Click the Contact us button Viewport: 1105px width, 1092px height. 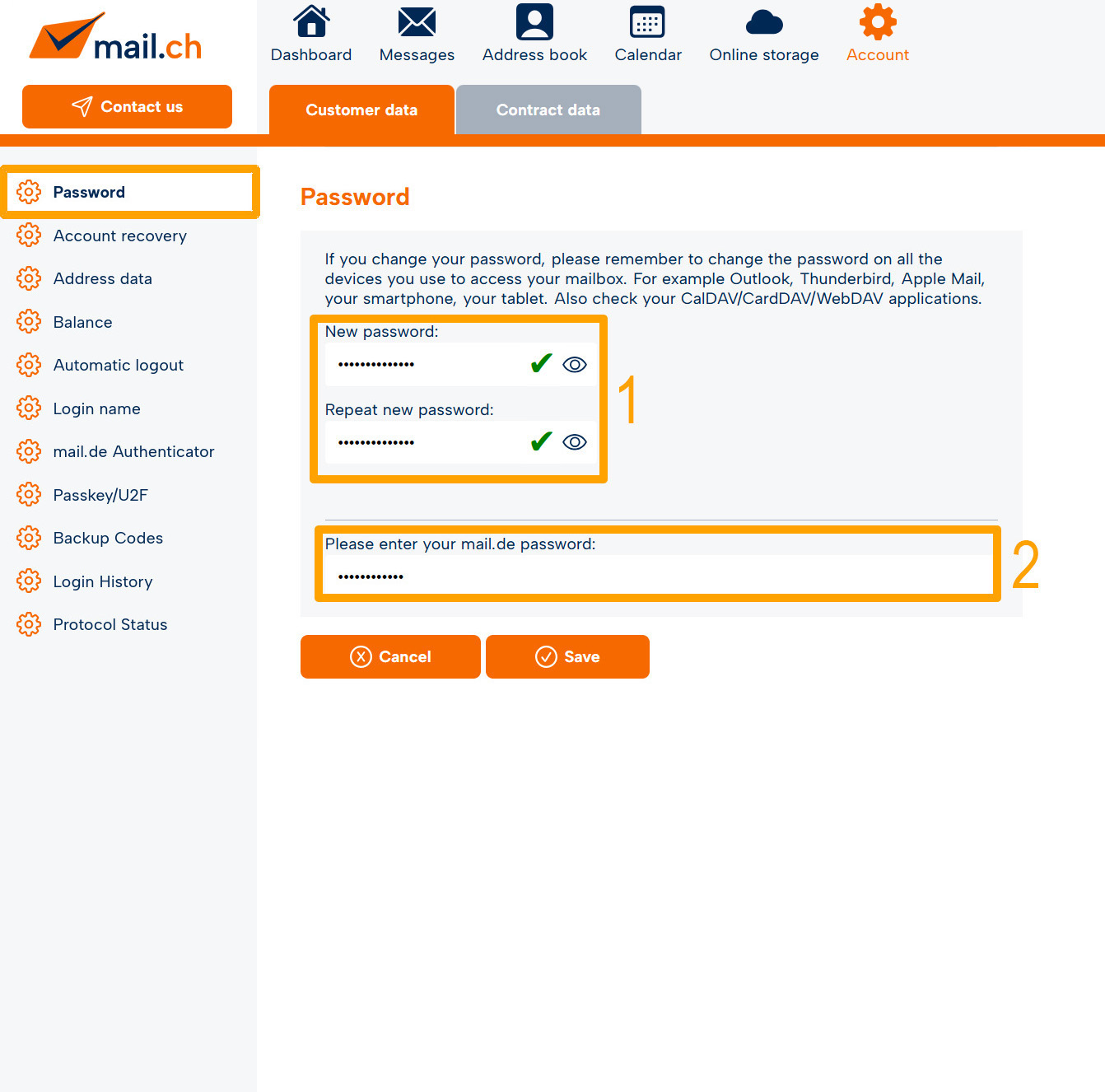127,106
